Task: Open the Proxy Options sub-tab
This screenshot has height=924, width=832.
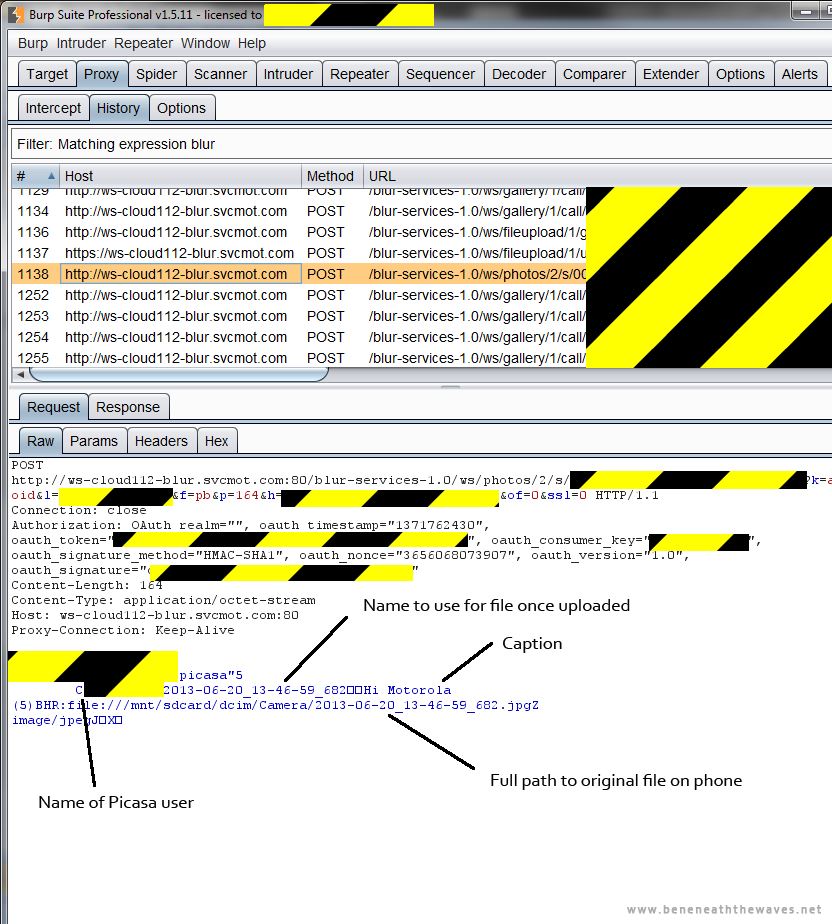Action: point(181,108)
